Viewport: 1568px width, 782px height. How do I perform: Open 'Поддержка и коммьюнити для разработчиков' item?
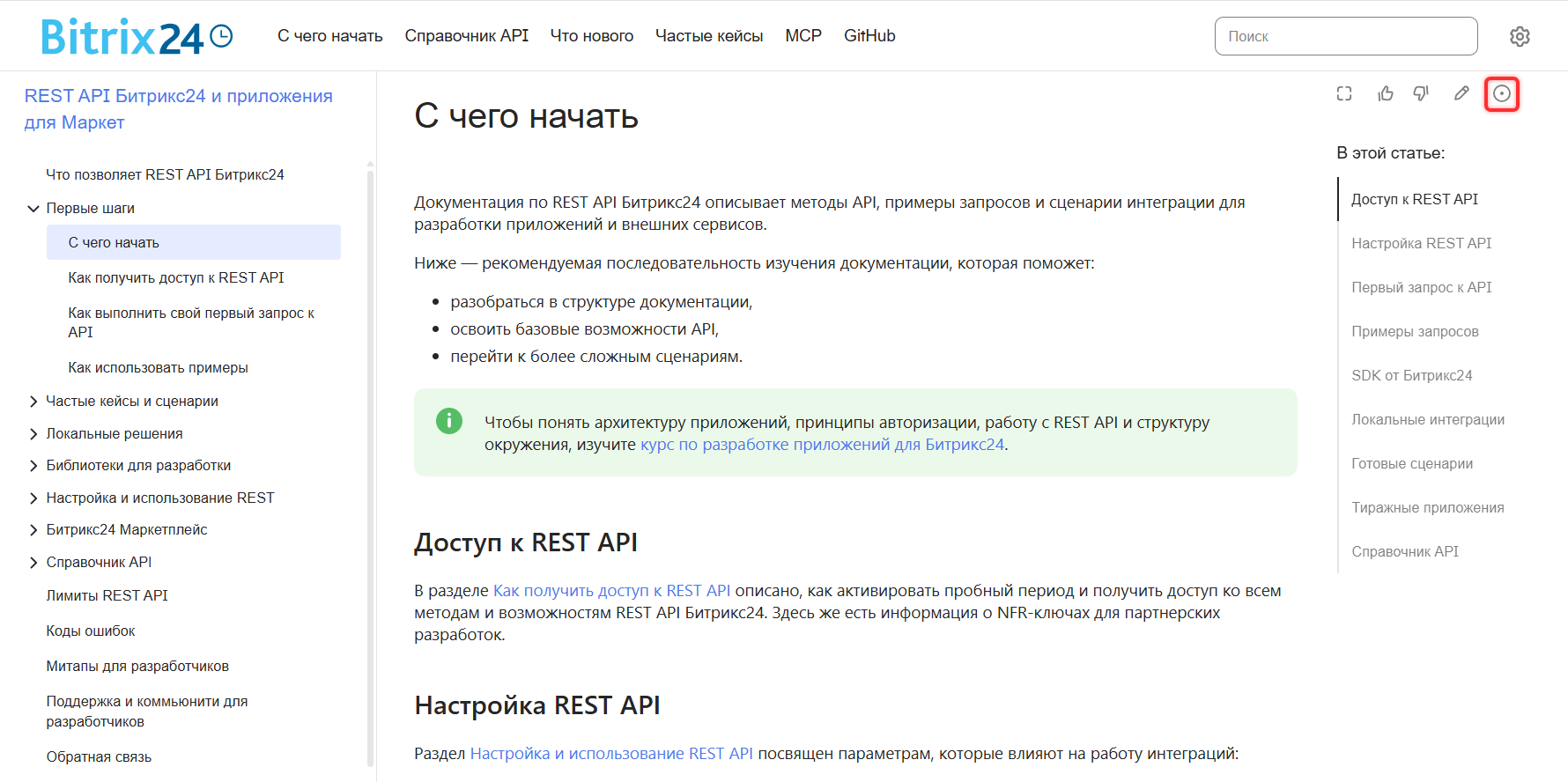point(147,712)
